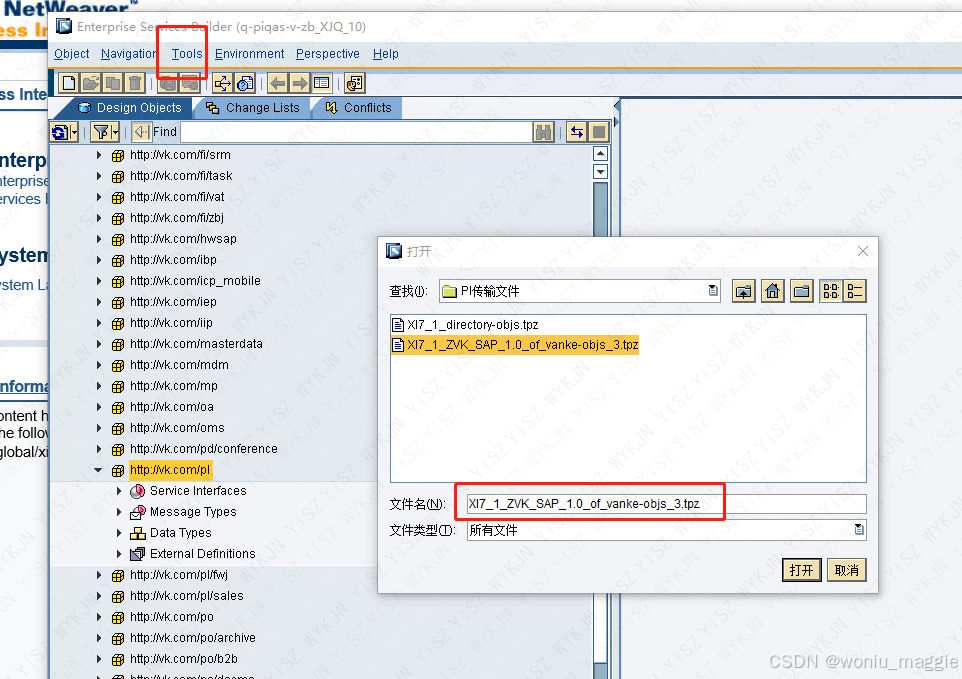Screen dimensions: 962x679
Task: Expand the http://vk.com/fi/srm namespace
Action: point(99,155)
